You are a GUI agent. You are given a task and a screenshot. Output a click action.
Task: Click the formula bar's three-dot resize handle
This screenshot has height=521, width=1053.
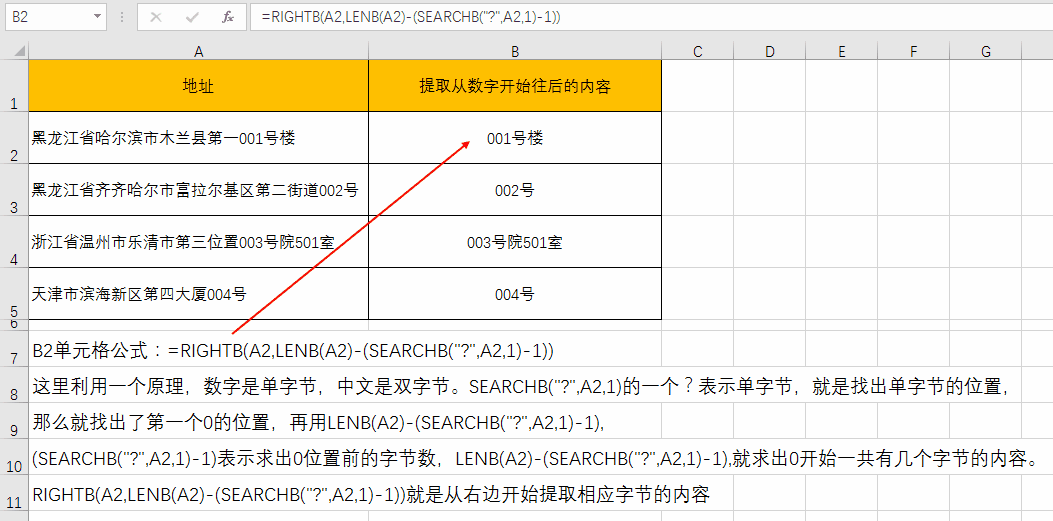pyautogui.click(x=122, y=17)
